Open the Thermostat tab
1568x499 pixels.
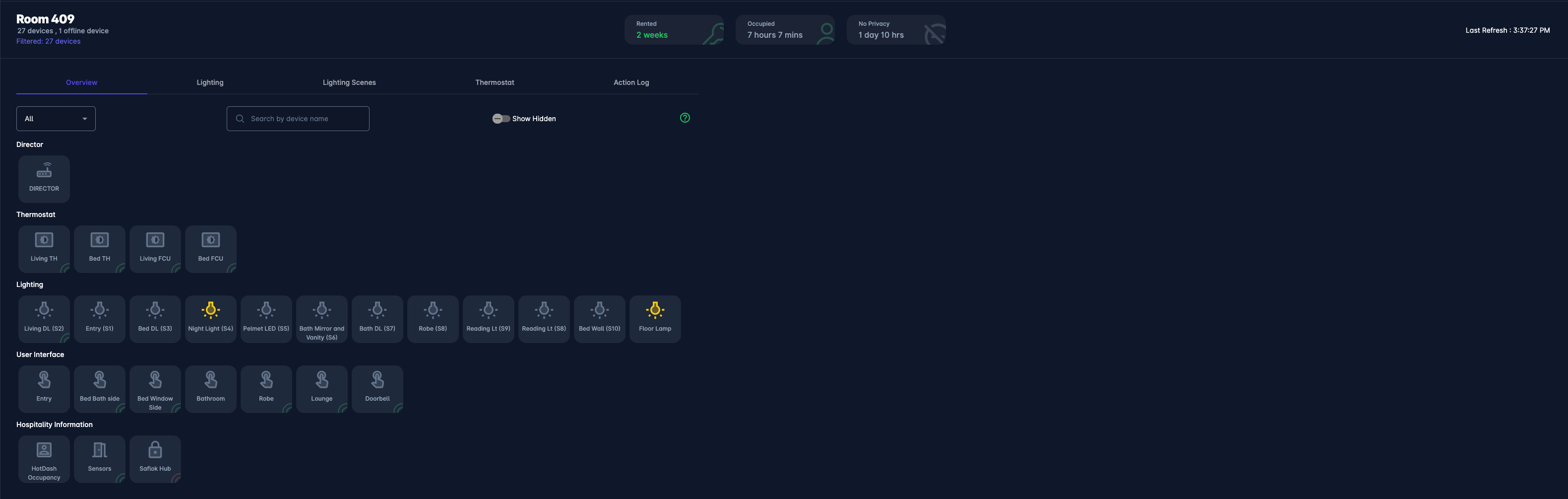(x=494, y=82)
